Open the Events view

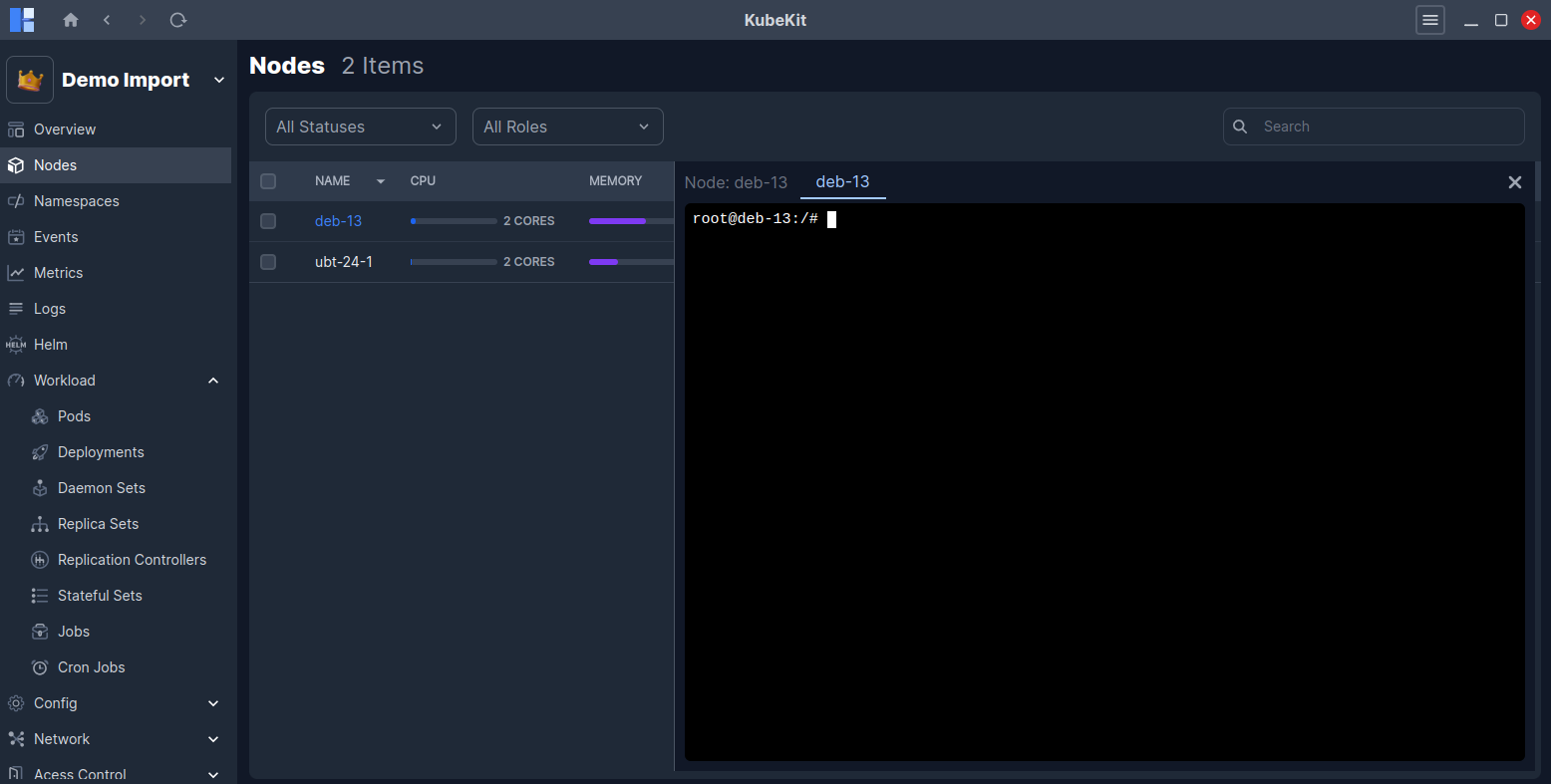click(58, 236)
